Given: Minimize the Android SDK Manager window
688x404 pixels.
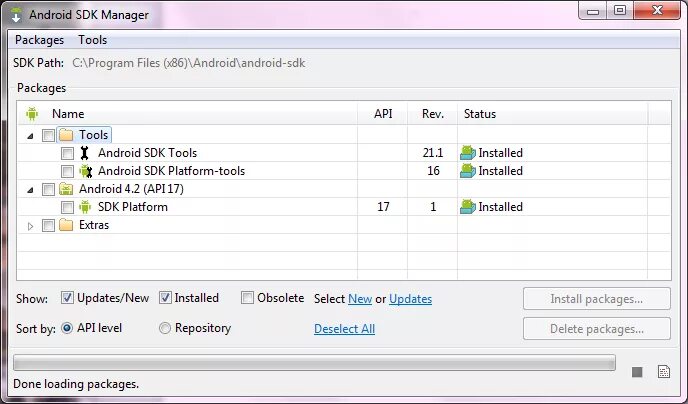Looking at the screenshot, I should [593, 11].
